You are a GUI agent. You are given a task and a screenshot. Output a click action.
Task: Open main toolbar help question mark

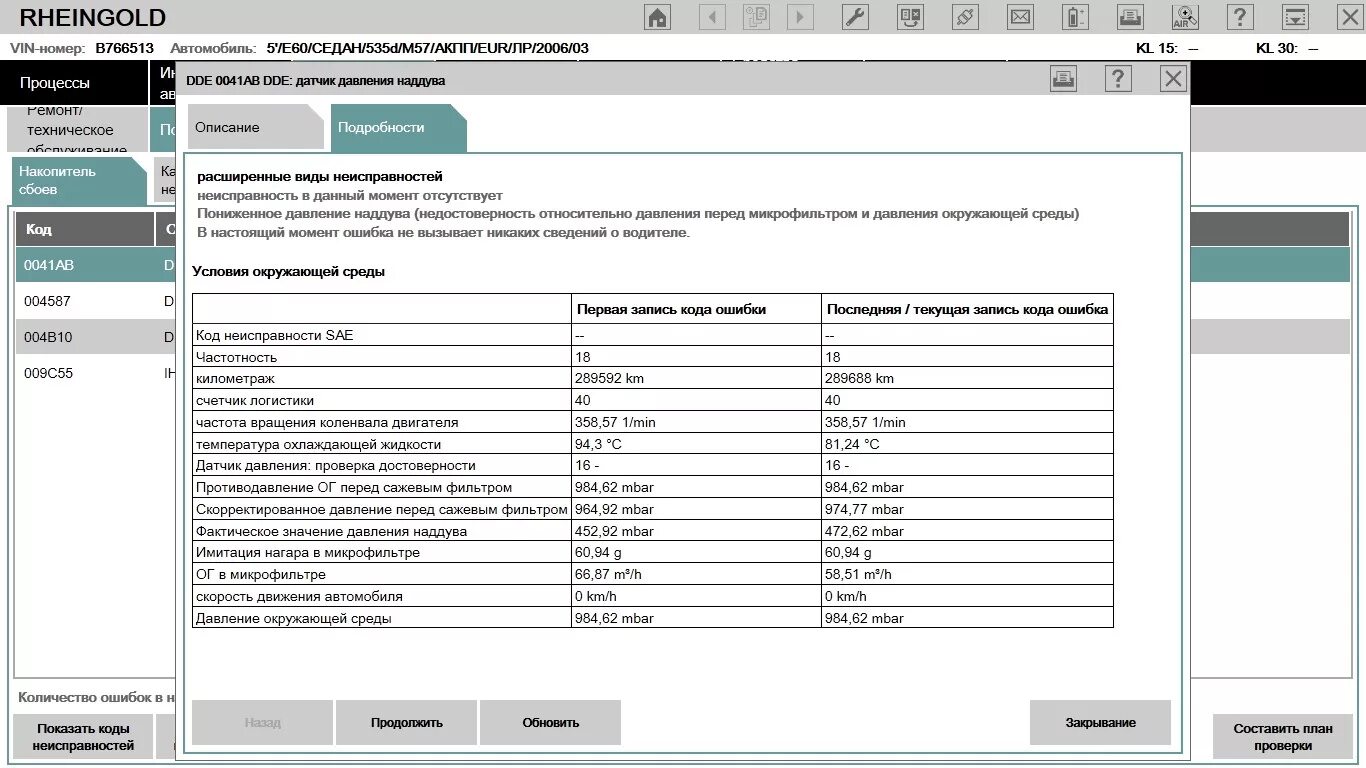[x=1240, y=17]
